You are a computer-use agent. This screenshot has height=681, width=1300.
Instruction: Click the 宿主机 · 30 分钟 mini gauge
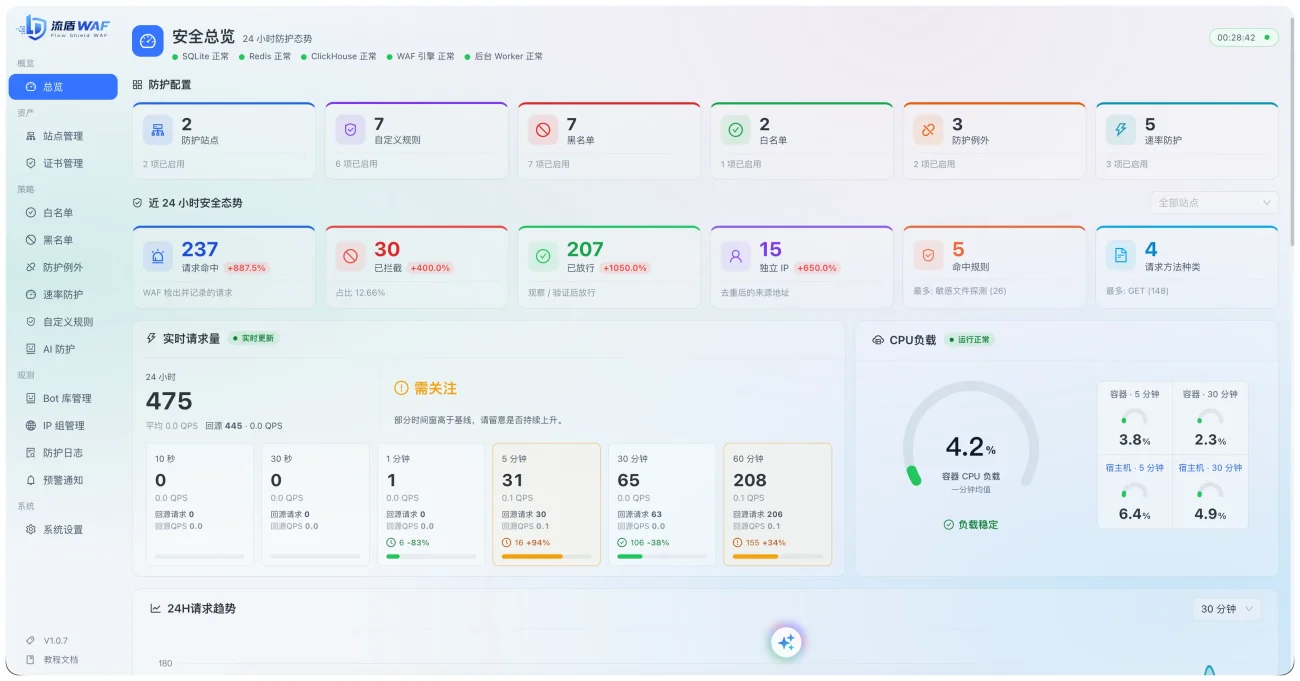point(1210,493)
